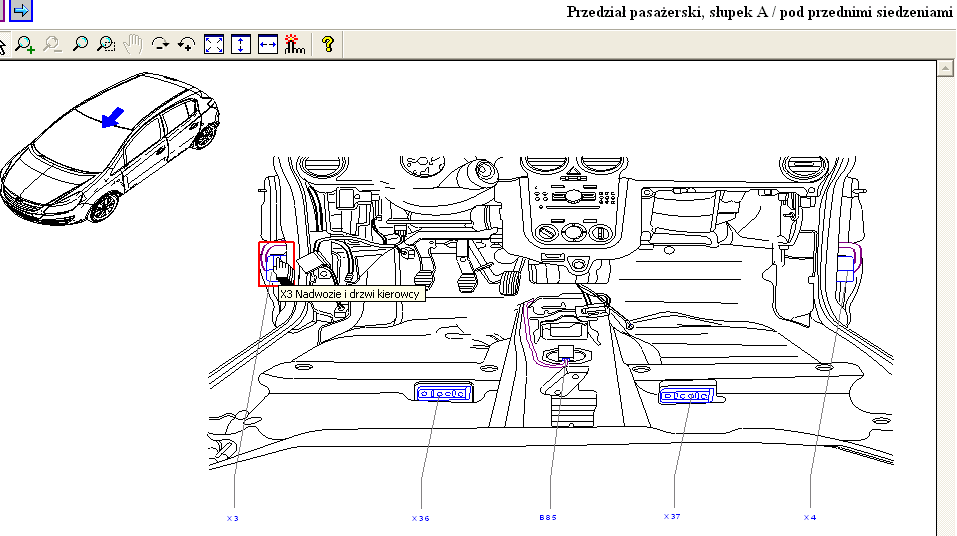Screen dimensions: 957x536
Task: Select the plain magnifier zoom tool
Action: [80, 44]
